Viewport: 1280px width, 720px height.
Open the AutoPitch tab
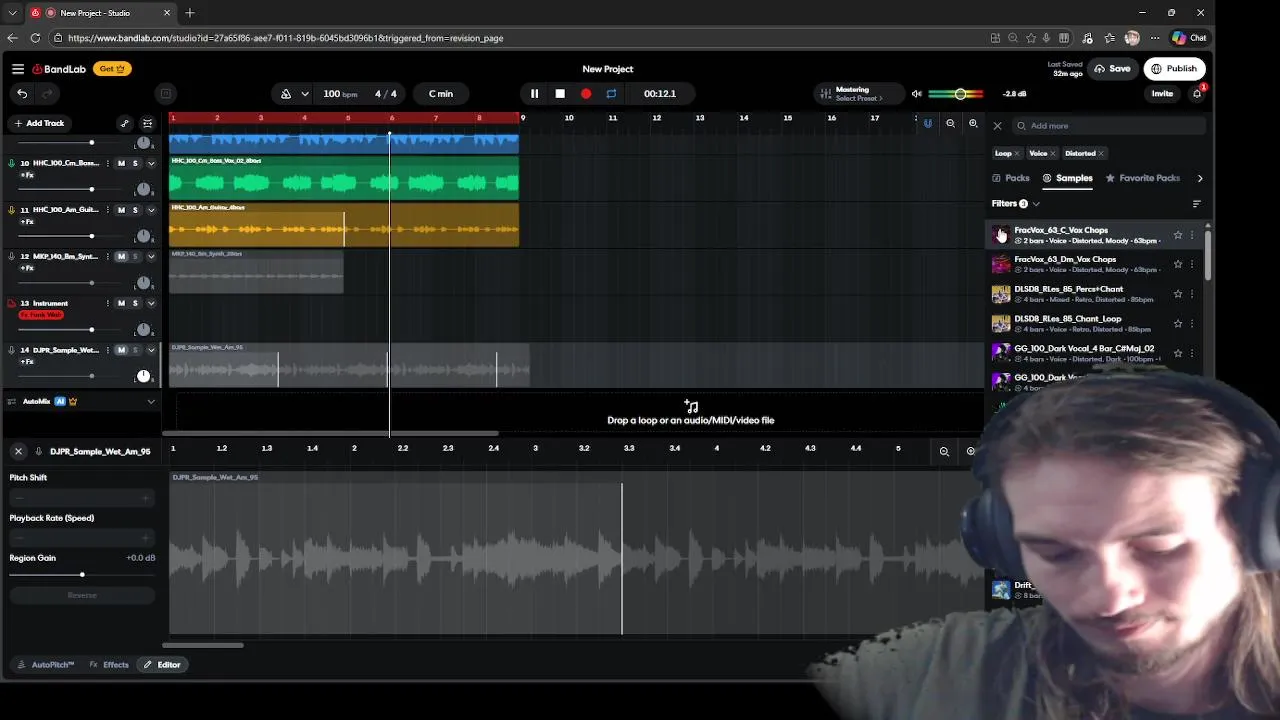point(45,665)
